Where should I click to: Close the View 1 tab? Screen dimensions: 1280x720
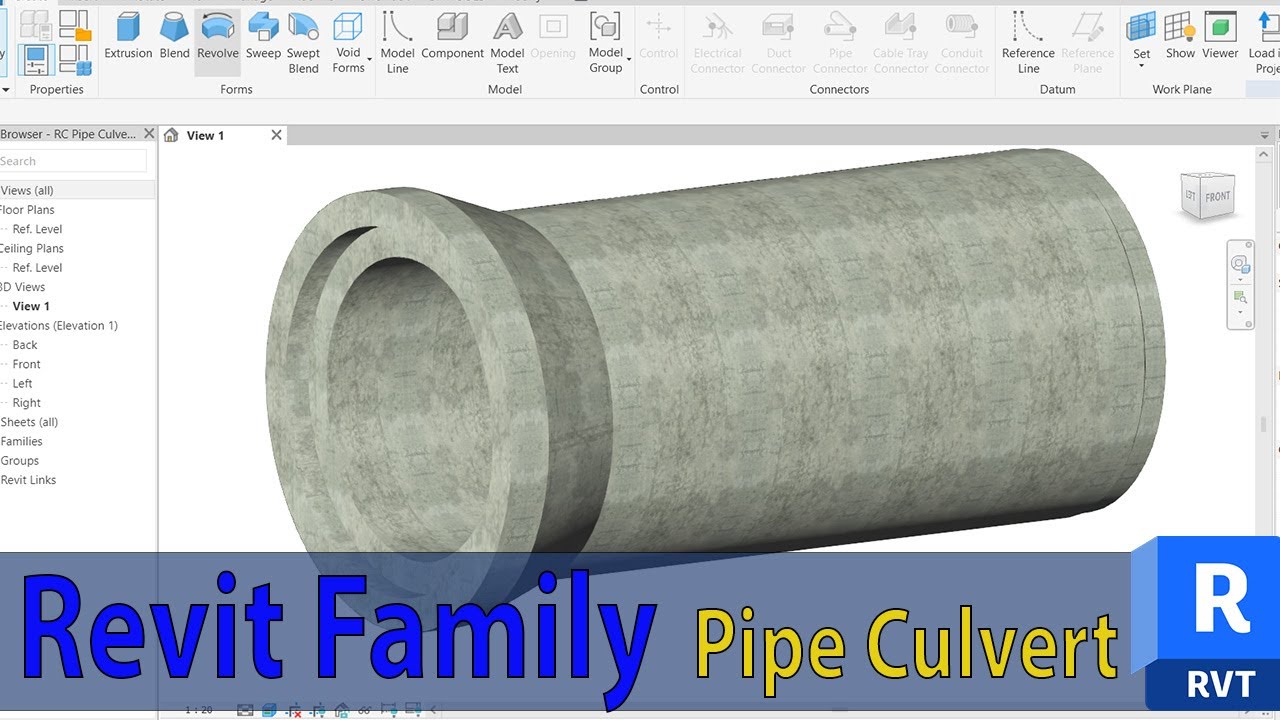click(x=276, y=135)
